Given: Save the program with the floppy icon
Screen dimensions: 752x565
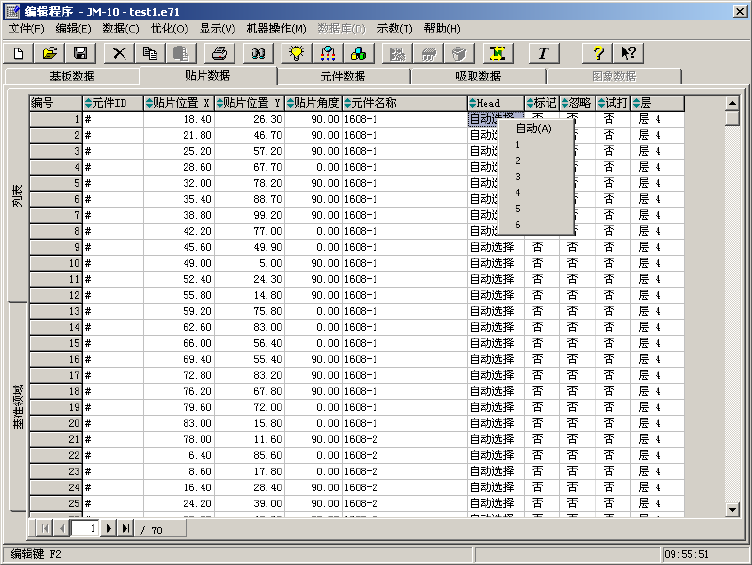Looking at the screenshot, I should 80,53.
